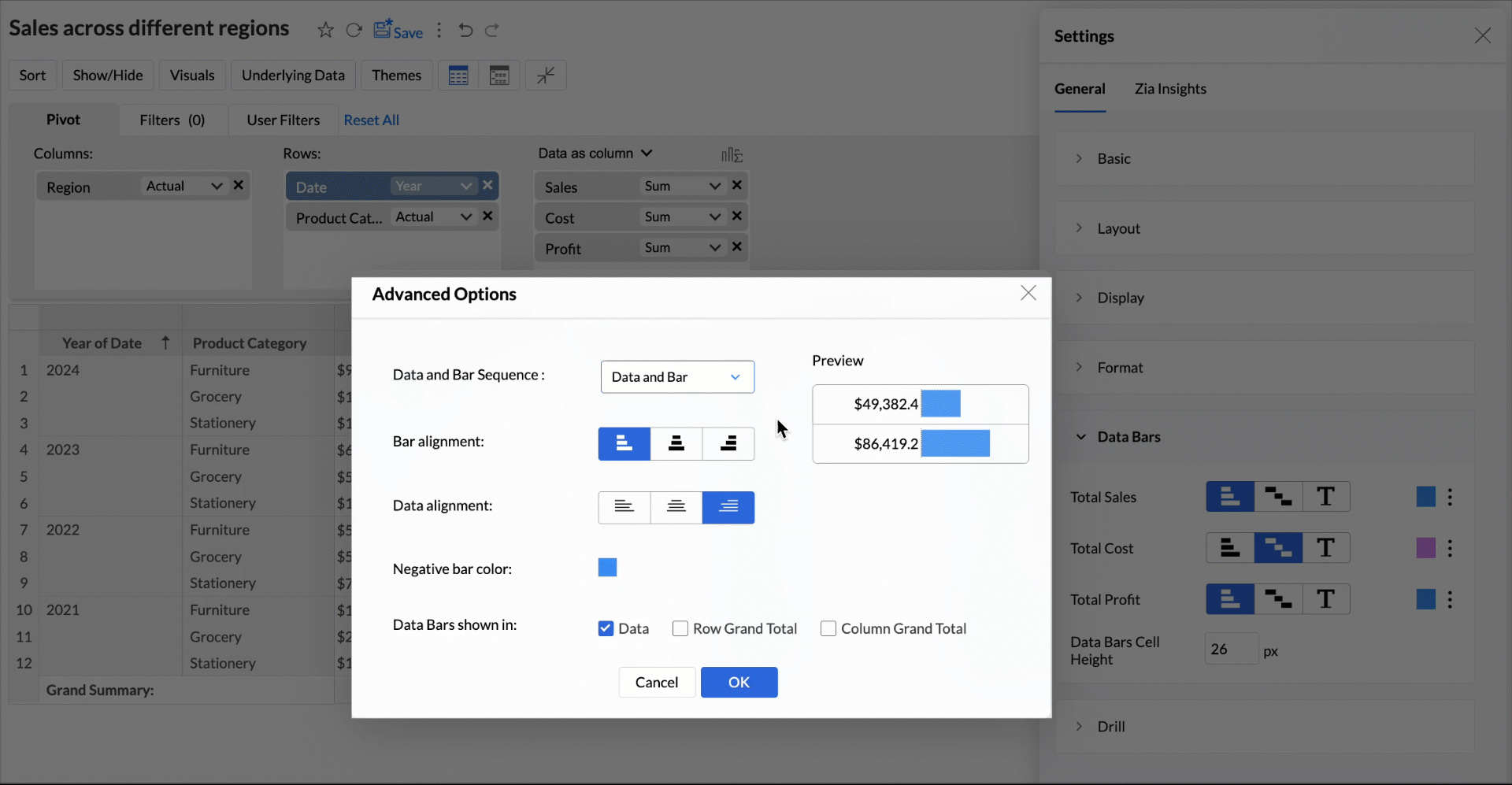Remove Product Category from Rows
Screen dimensions: 1512x785
coord(488,217)
